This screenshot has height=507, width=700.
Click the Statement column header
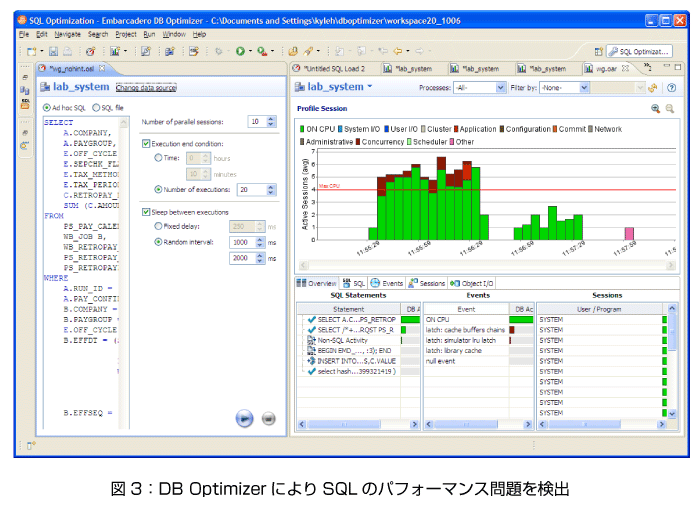349,309
